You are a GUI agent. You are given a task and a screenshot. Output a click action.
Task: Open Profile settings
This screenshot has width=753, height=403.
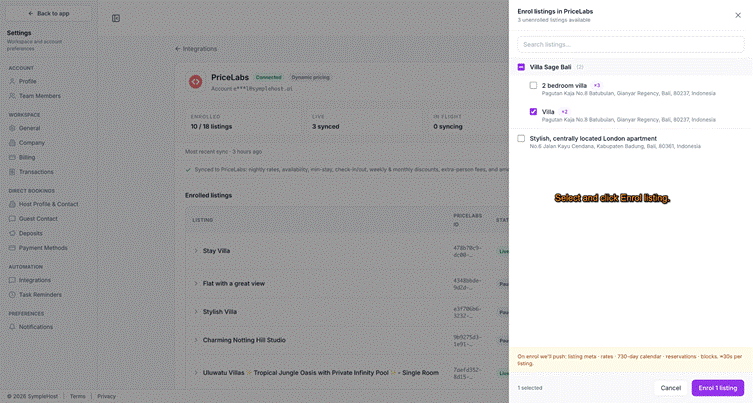(27, 82)
